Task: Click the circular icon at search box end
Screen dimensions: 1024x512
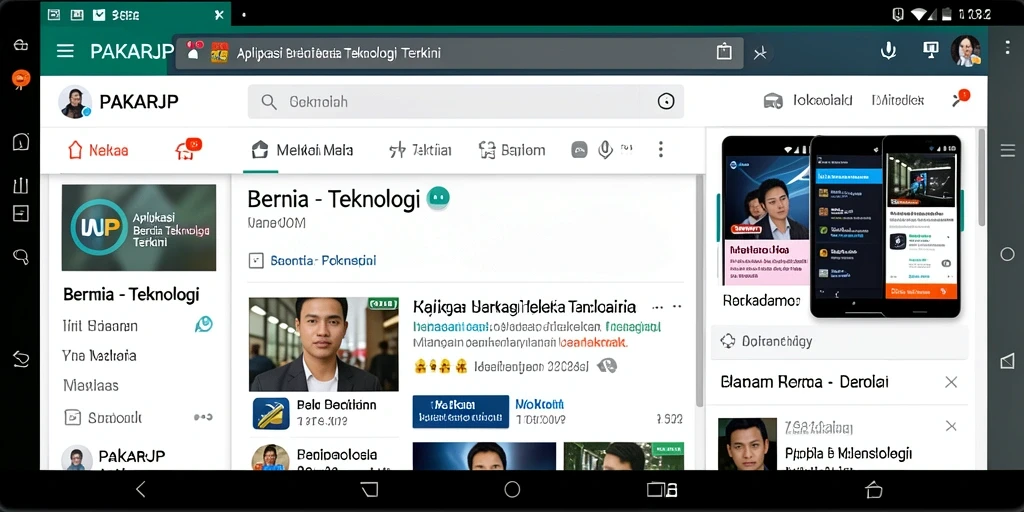Action: pos(665,101)
